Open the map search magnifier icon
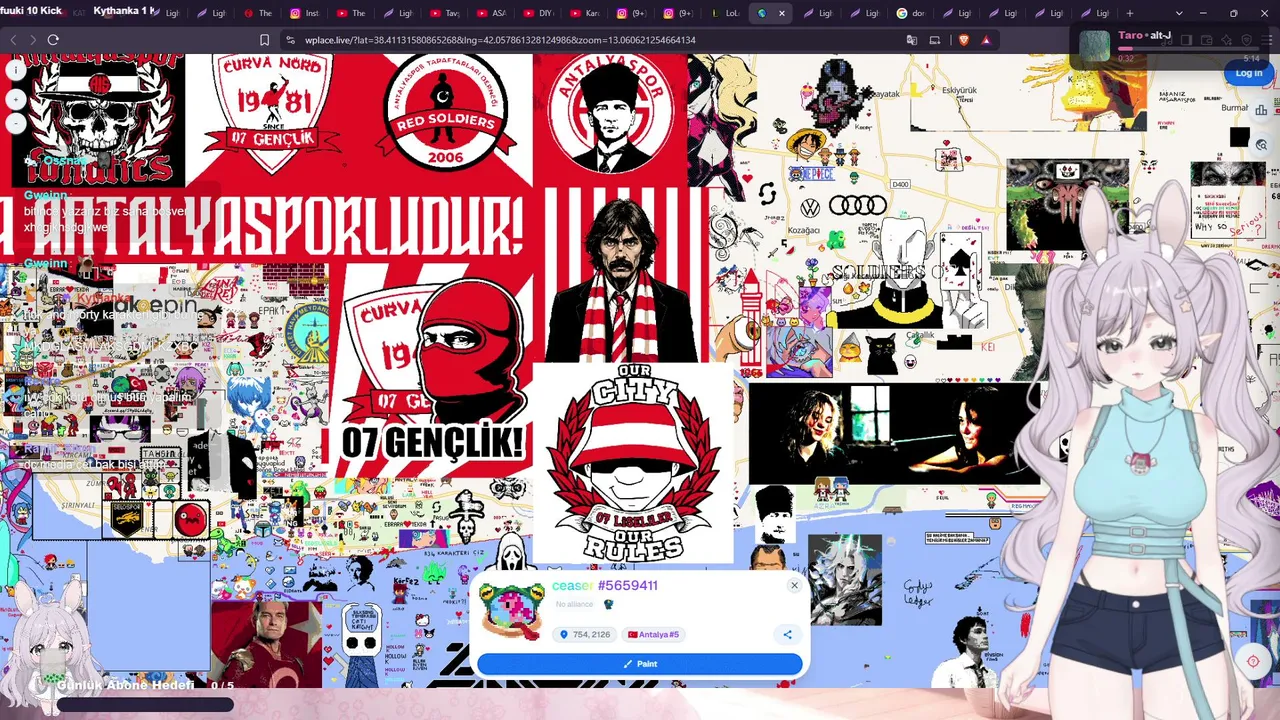This screenshot has width=1280, height=720. pyautogui.click(x=1261, y=144)
